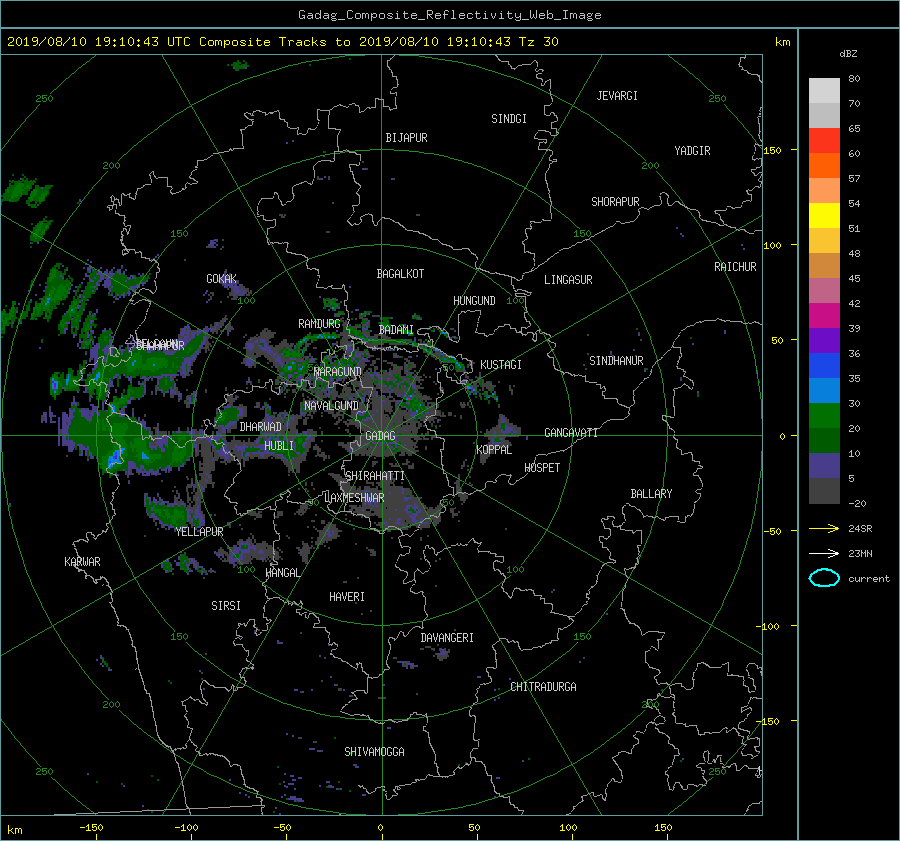Click the LINGASUR city label
Screen dimensions: 900x841
pyautogui.click(x=568, y=280)
